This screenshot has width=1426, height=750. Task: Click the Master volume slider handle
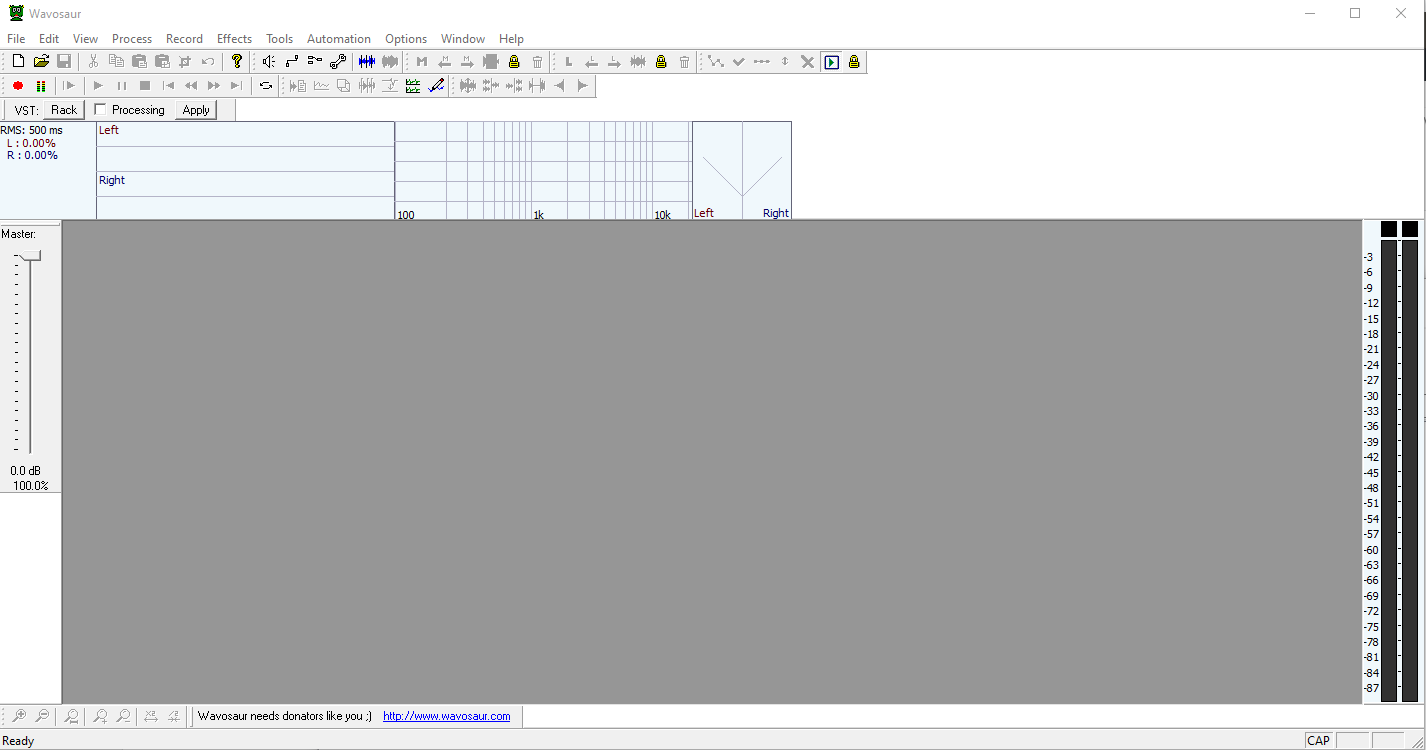32,257
